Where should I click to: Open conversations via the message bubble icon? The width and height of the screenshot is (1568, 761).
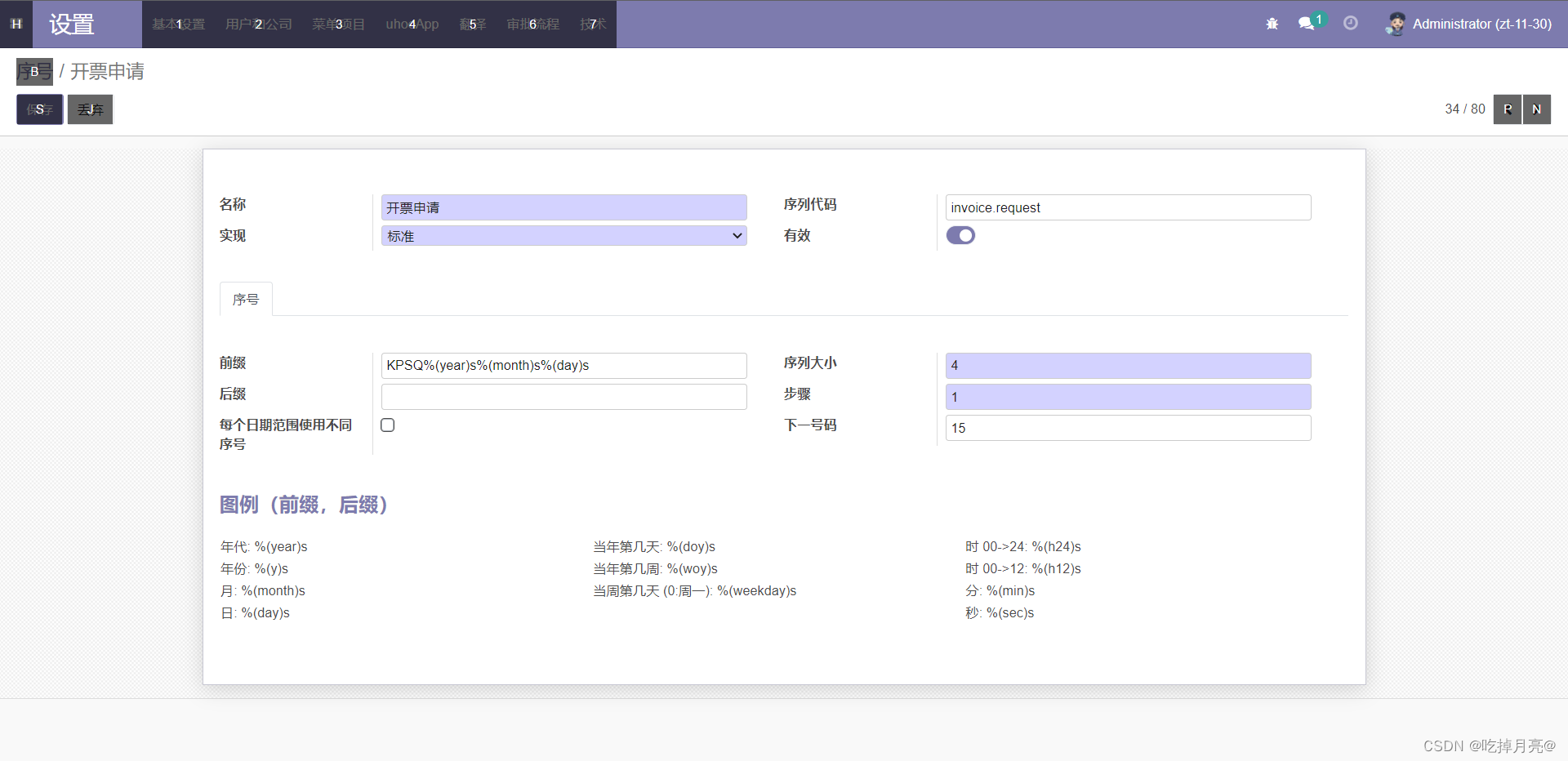[x=1306, y=24]
